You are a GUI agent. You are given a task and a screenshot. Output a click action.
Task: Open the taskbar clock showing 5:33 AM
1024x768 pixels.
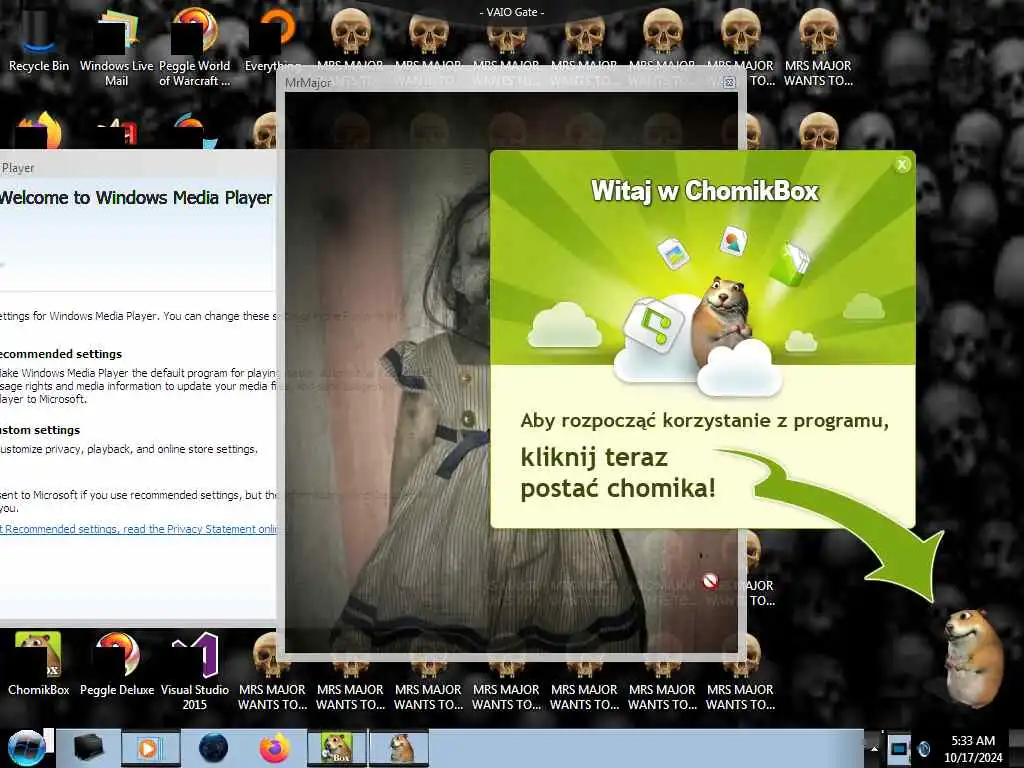click(973, 748)
